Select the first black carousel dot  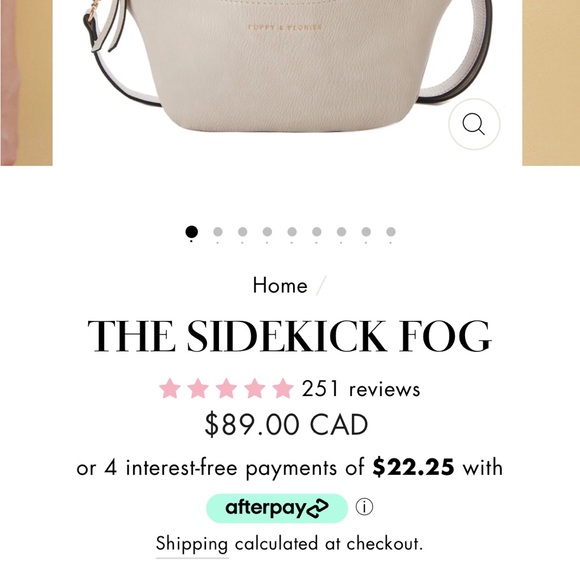pos(191,232)
